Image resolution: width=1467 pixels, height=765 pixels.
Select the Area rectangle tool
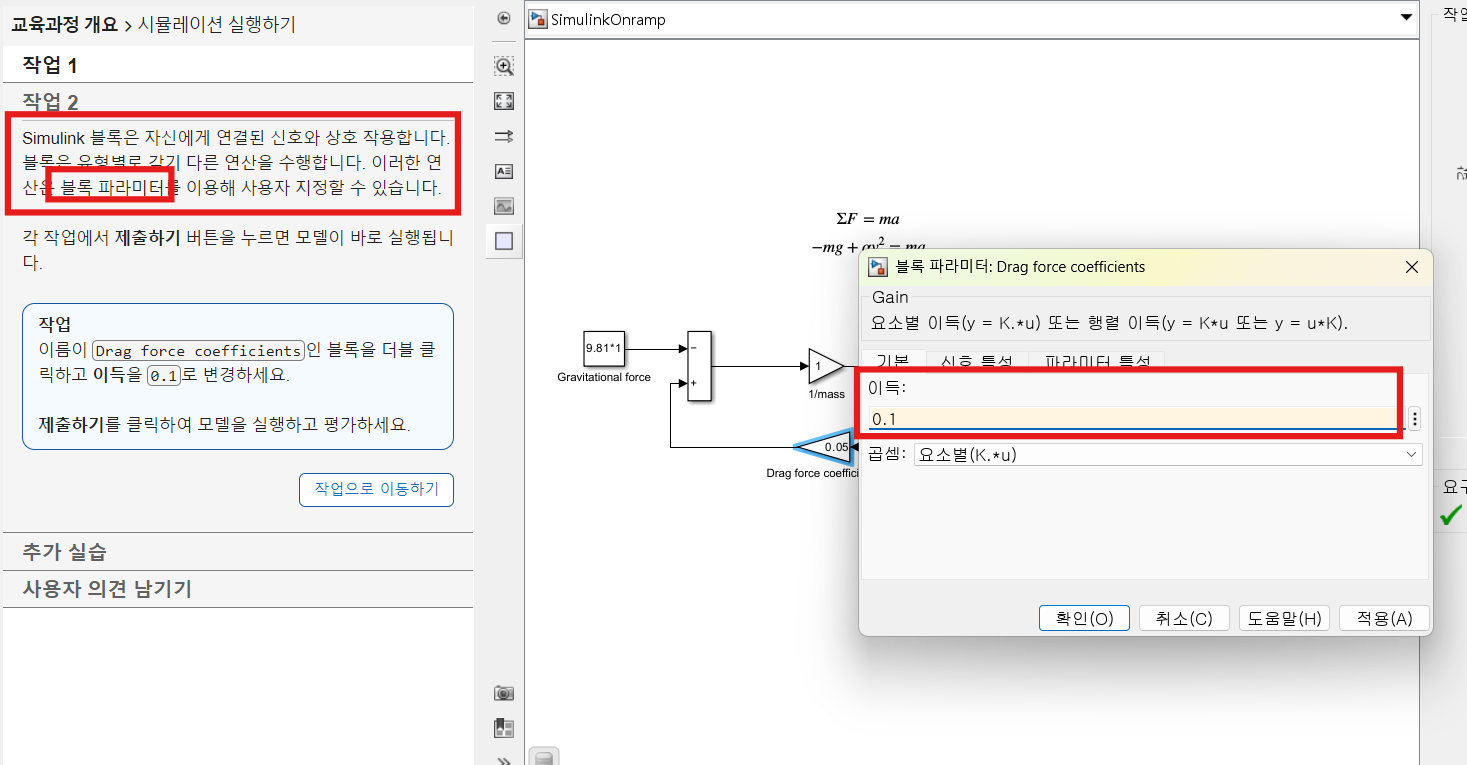504,241
